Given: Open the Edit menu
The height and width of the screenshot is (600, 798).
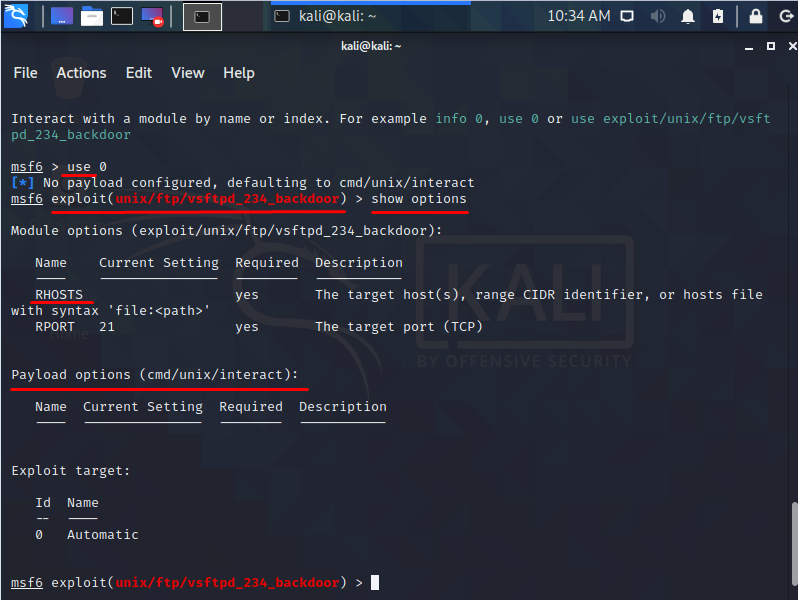Looking at the screenshot, I should (x=139, y=73).
